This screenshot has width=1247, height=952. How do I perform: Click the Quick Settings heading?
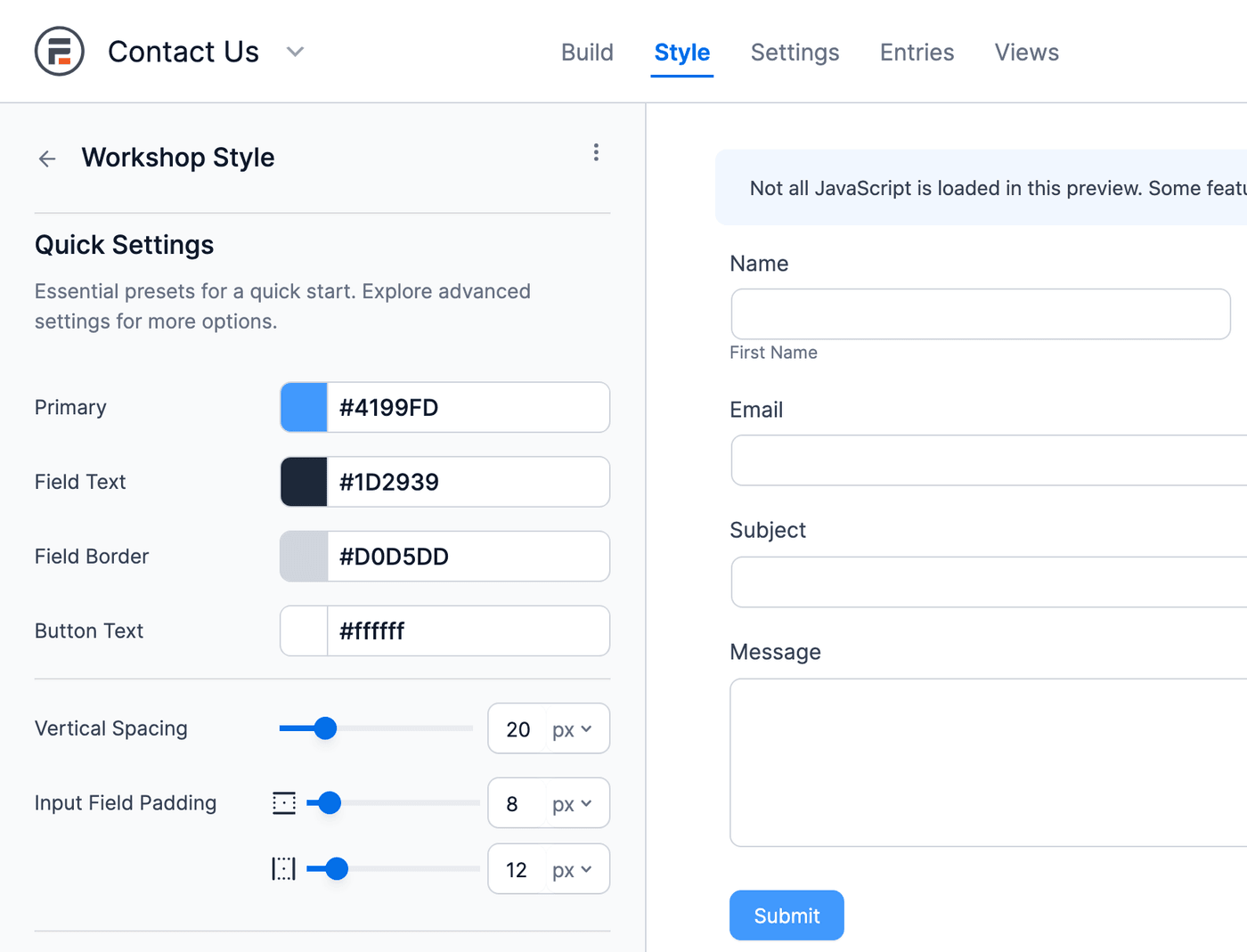pos(125,245)
